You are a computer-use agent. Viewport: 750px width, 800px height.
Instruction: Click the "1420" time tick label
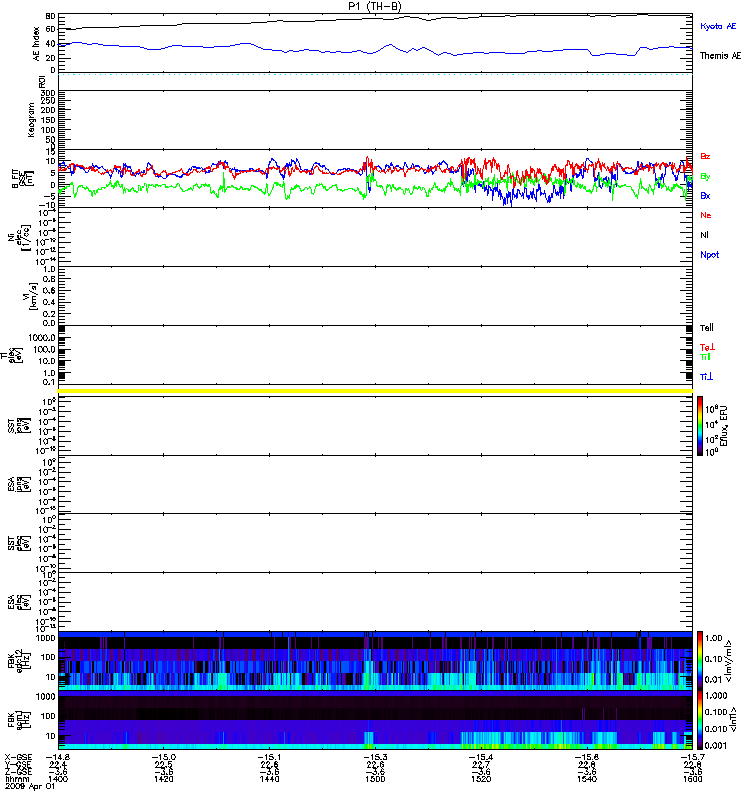(x=164, y=779)
